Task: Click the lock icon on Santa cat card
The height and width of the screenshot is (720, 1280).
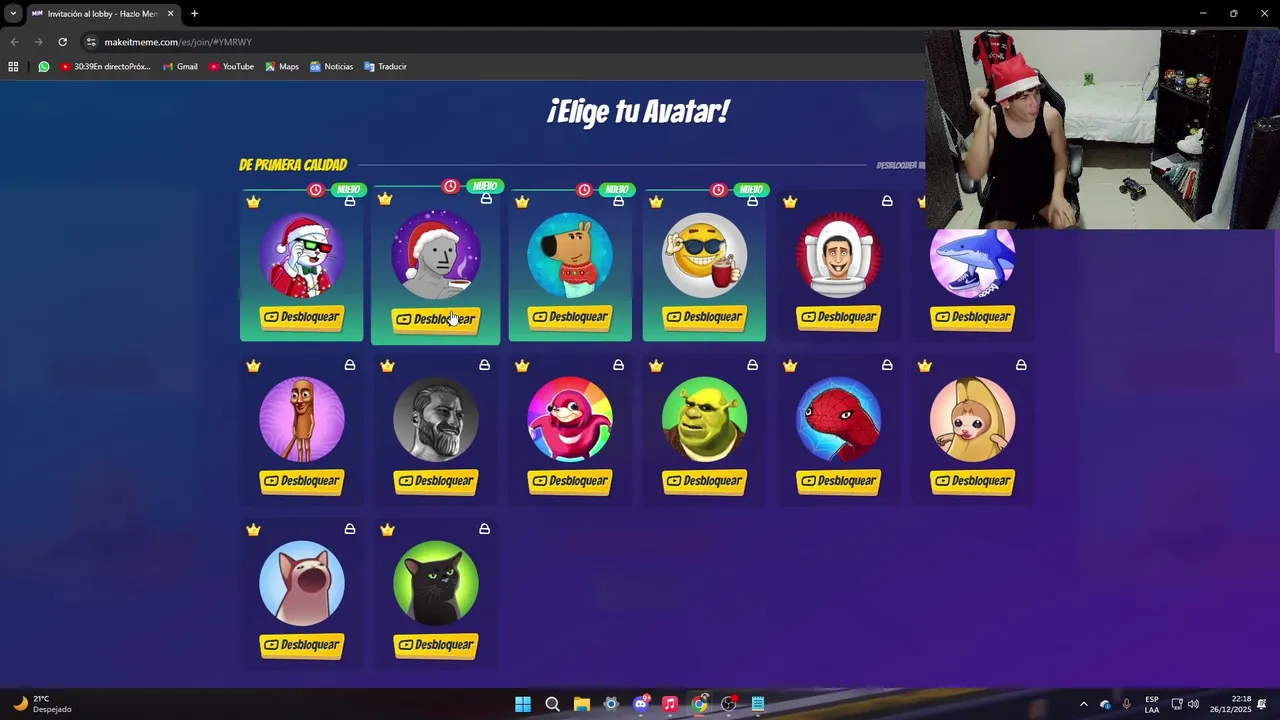Action: 350,201
